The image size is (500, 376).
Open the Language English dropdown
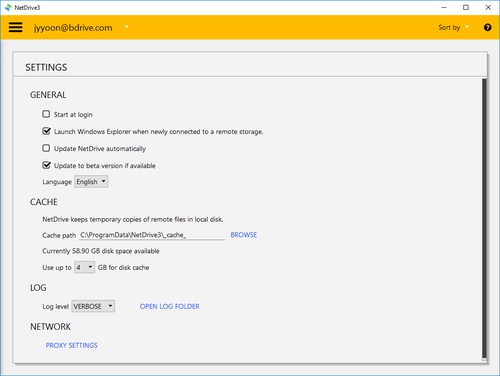[x=91, y=182]
